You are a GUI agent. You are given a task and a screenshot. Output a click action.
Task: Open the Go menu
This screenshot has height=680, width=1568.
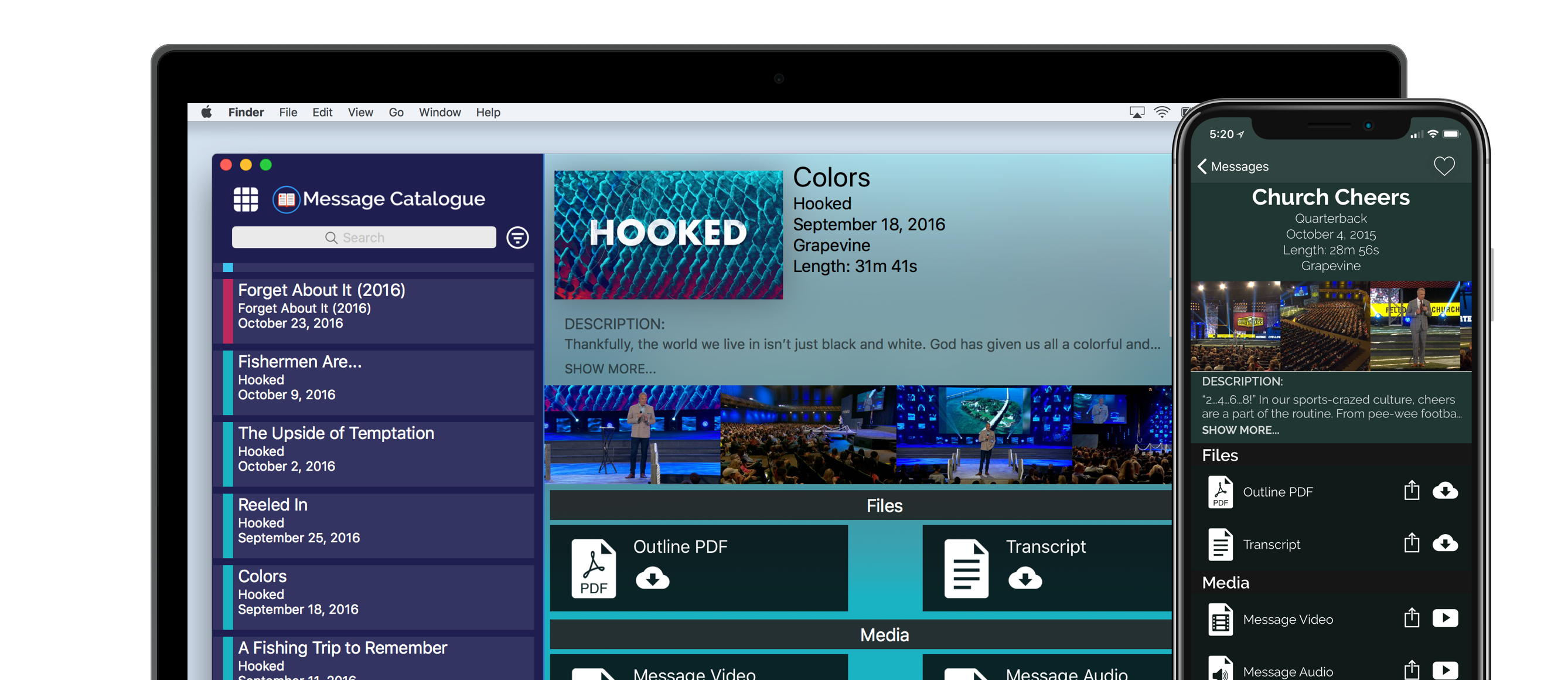coord(396,112)
